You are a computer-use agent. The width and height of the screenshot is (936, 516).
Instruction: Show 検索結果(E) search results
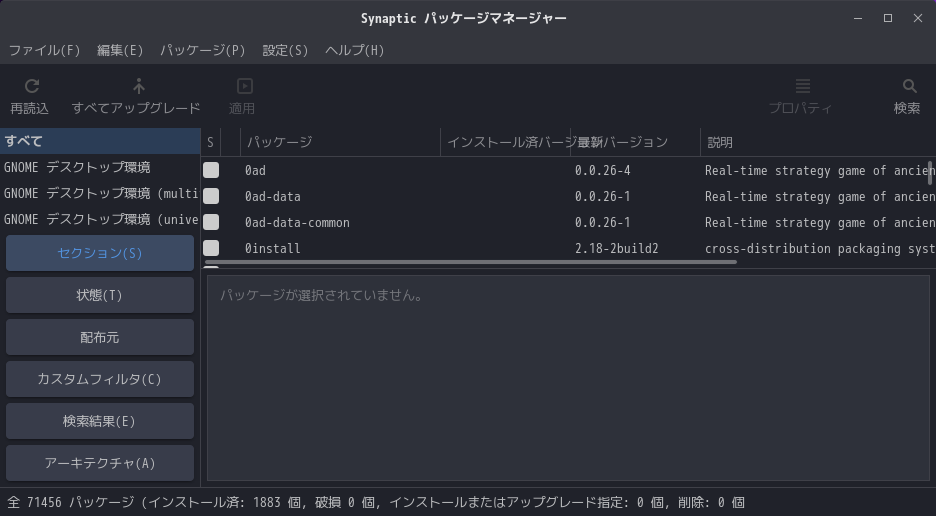(x=100, y=421)
